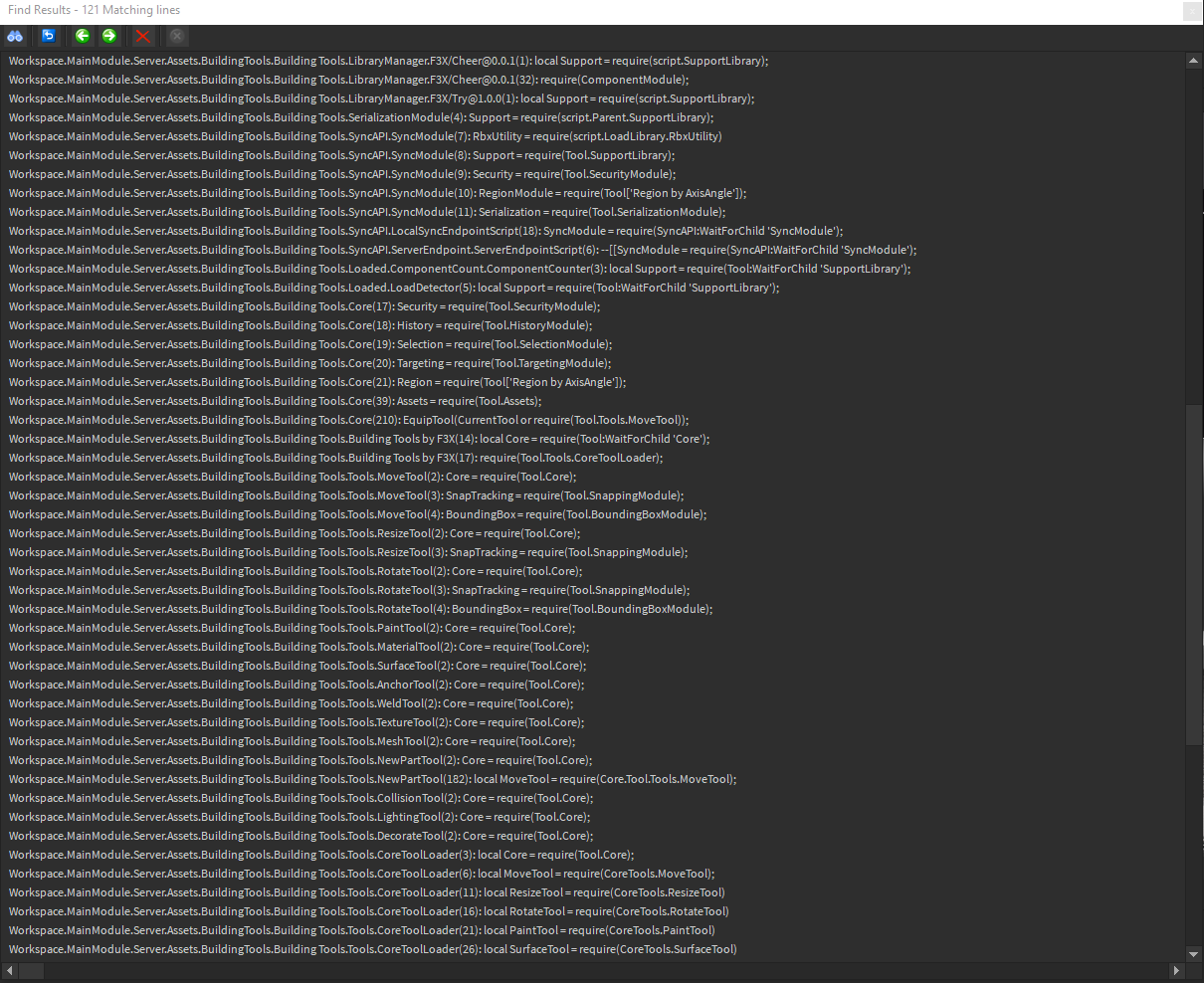The width and height of the screenshot is (1204, 983).
Task: Select SyncModule(10) RegionModule result
Action: (x=378, y=193)
